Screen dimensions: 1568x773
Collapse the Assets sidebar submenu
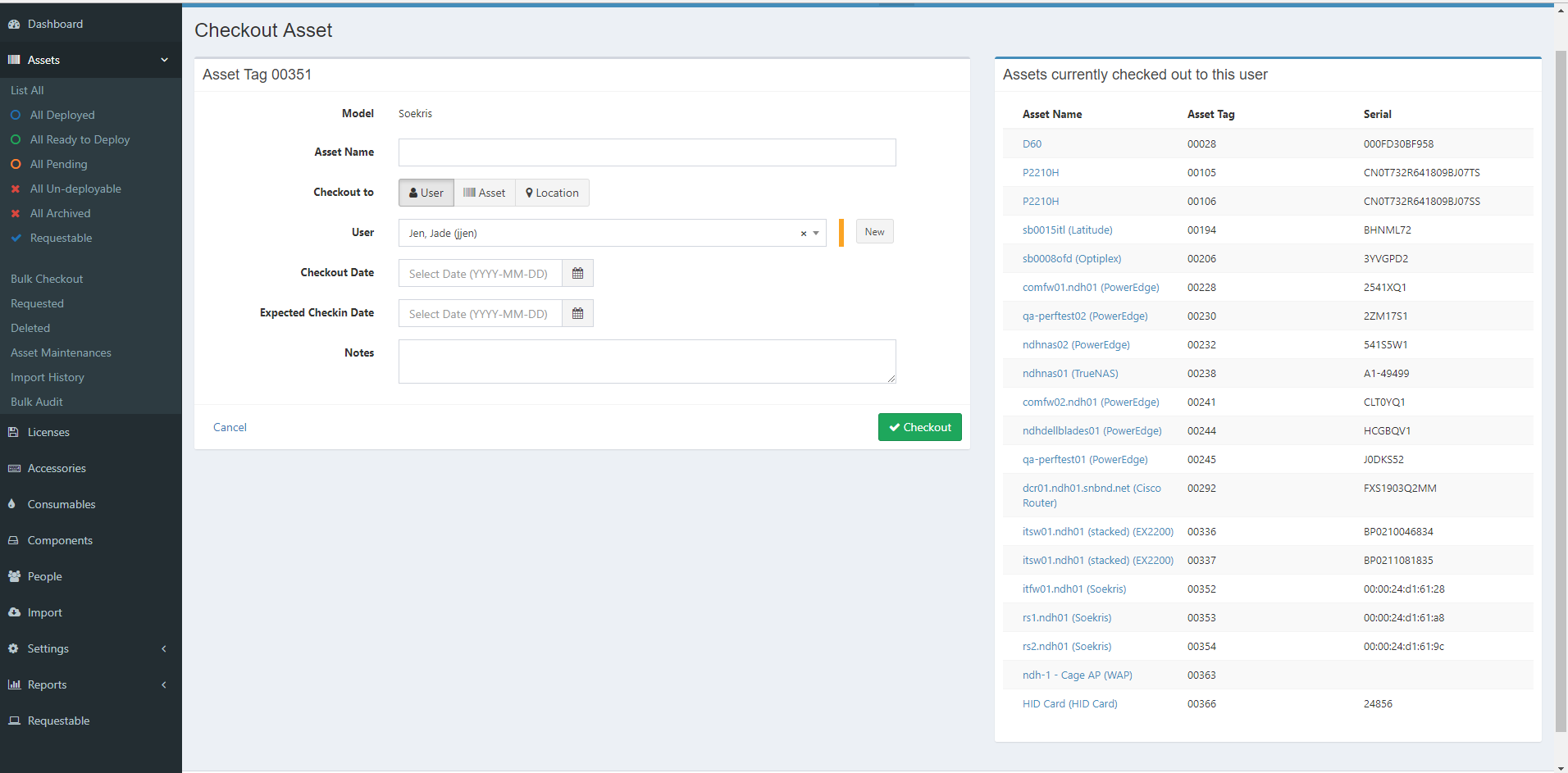(164, 60)
